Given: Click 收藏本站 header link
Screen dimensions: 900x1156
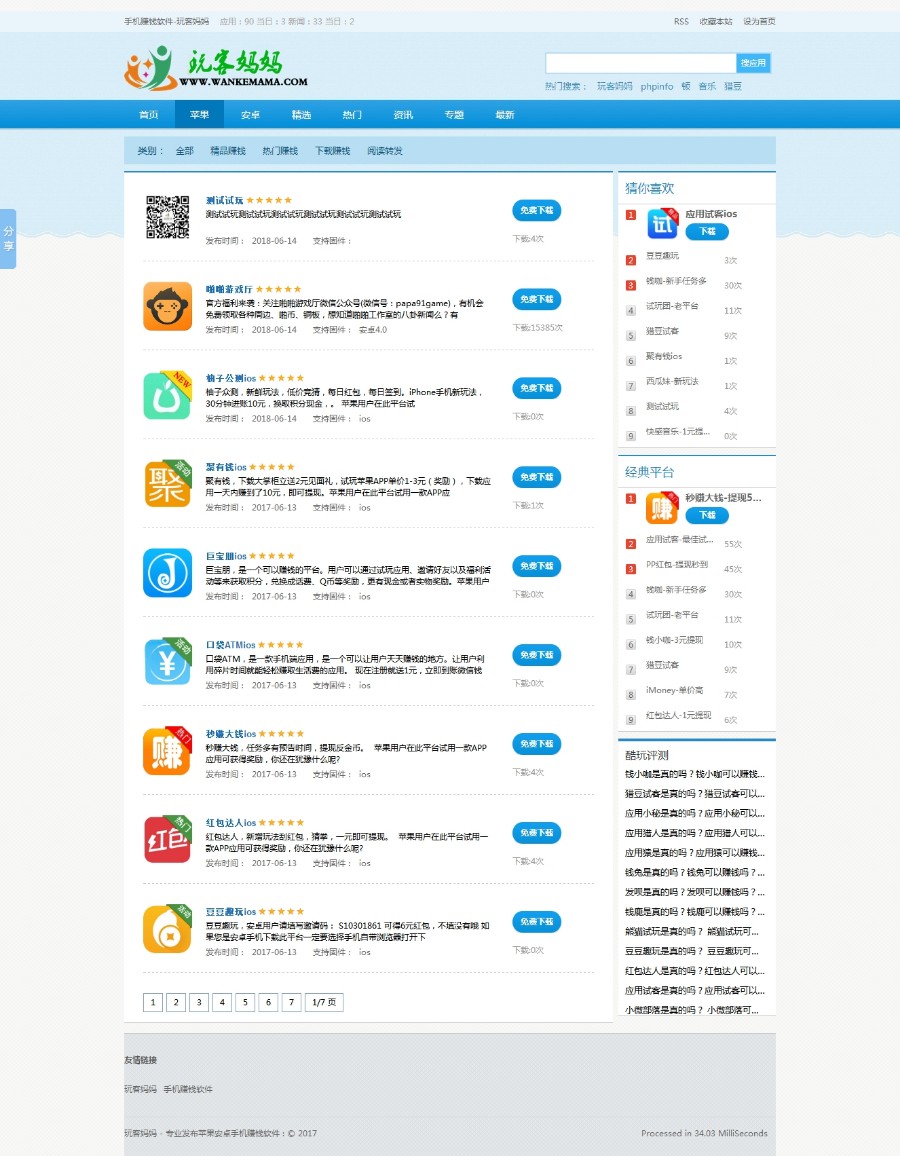Looking at the screenshot, I should tap(716, 21).
